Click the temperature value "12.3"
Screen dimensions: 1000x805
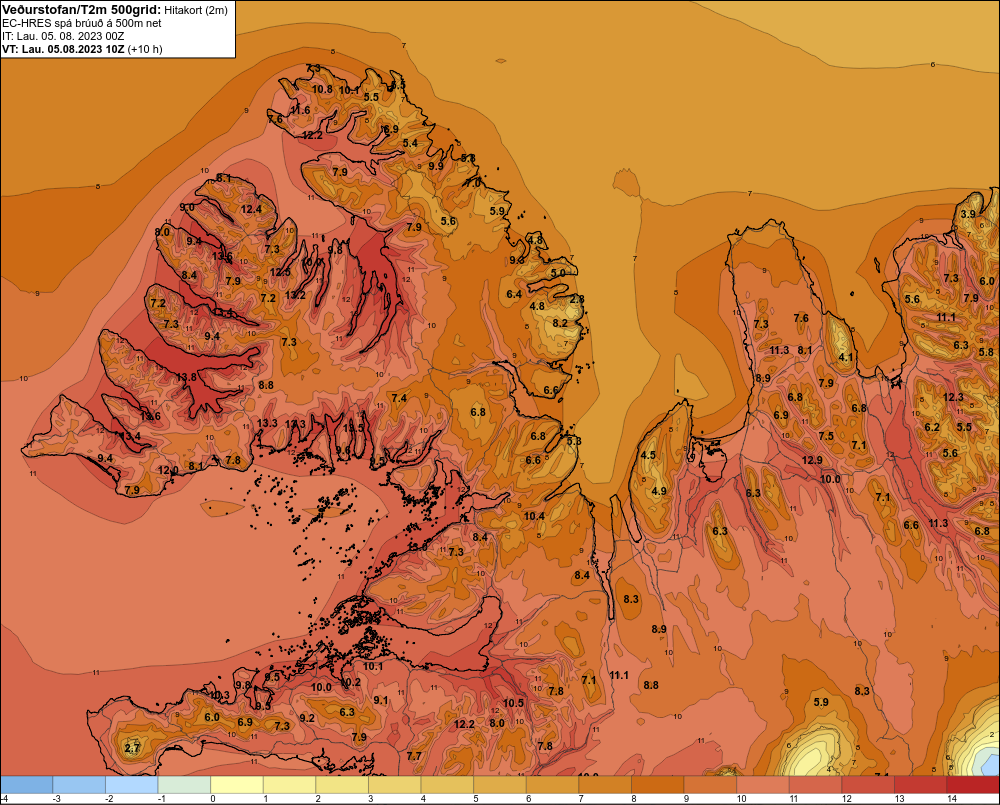click(x=953, y=397)
